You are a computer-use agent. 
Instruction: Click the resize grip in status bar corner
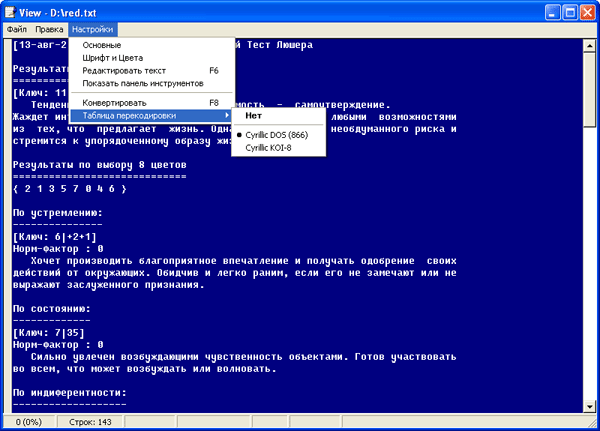click(592, 423)
